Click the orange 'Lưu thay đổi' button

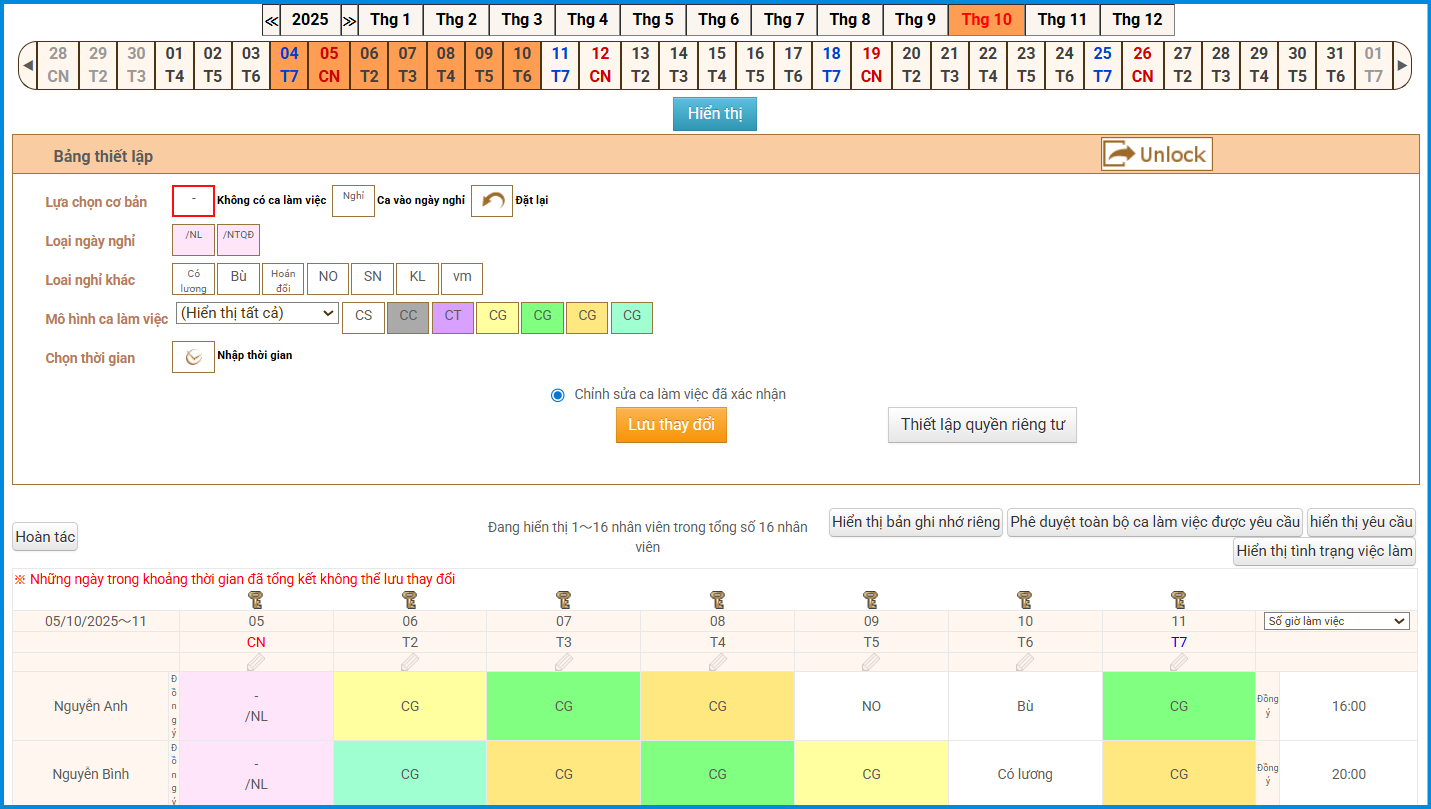point(671,425)
